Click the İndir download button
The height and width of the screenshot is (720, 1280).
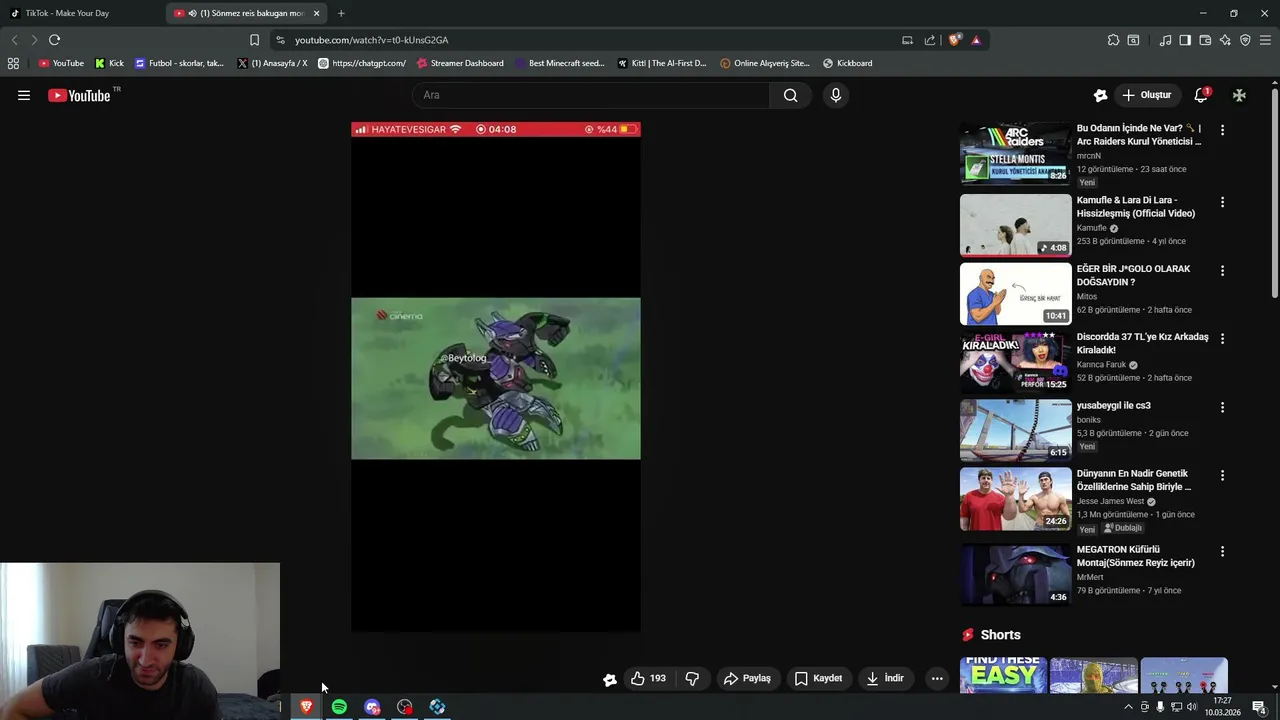click(x=885, y=678)
